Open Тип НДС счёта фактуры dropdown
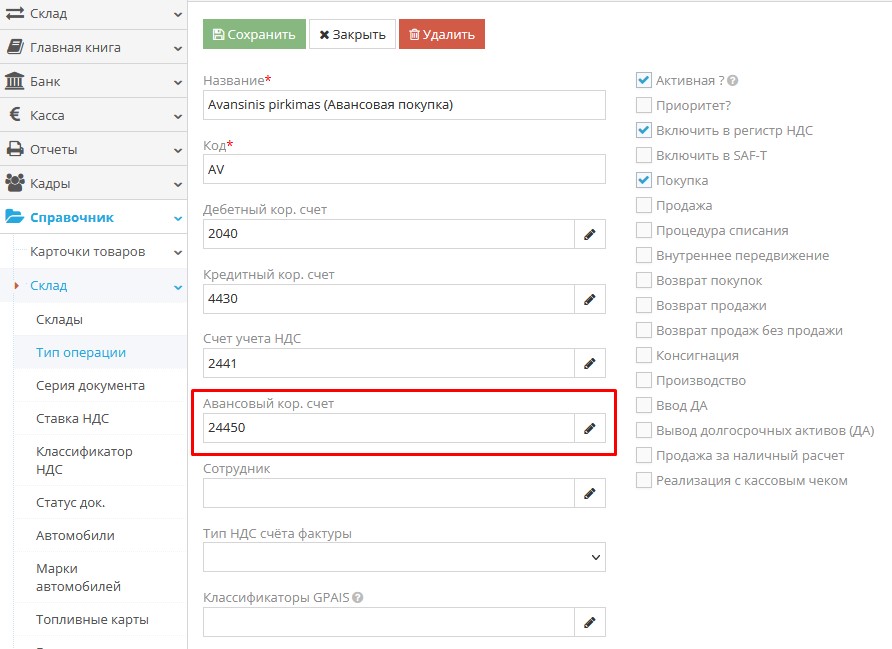The image size is (892, 649). (x=404, y=557)
